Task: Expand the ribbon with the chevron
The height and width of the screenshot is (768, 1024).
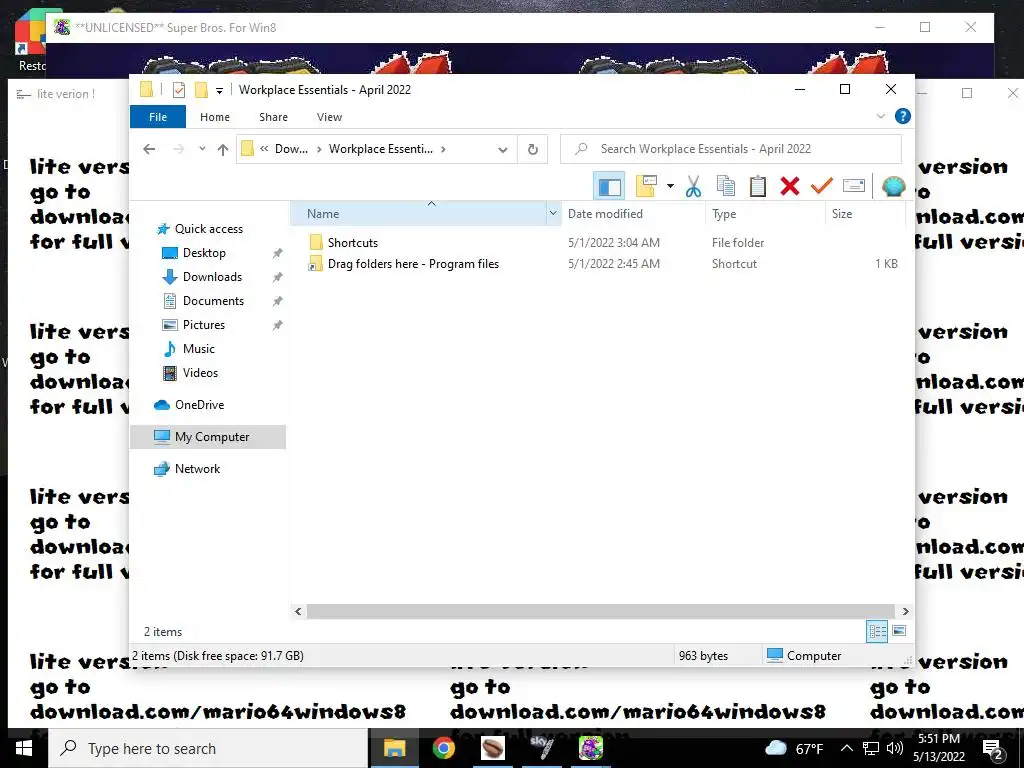Action: click(x=880, y=116)
